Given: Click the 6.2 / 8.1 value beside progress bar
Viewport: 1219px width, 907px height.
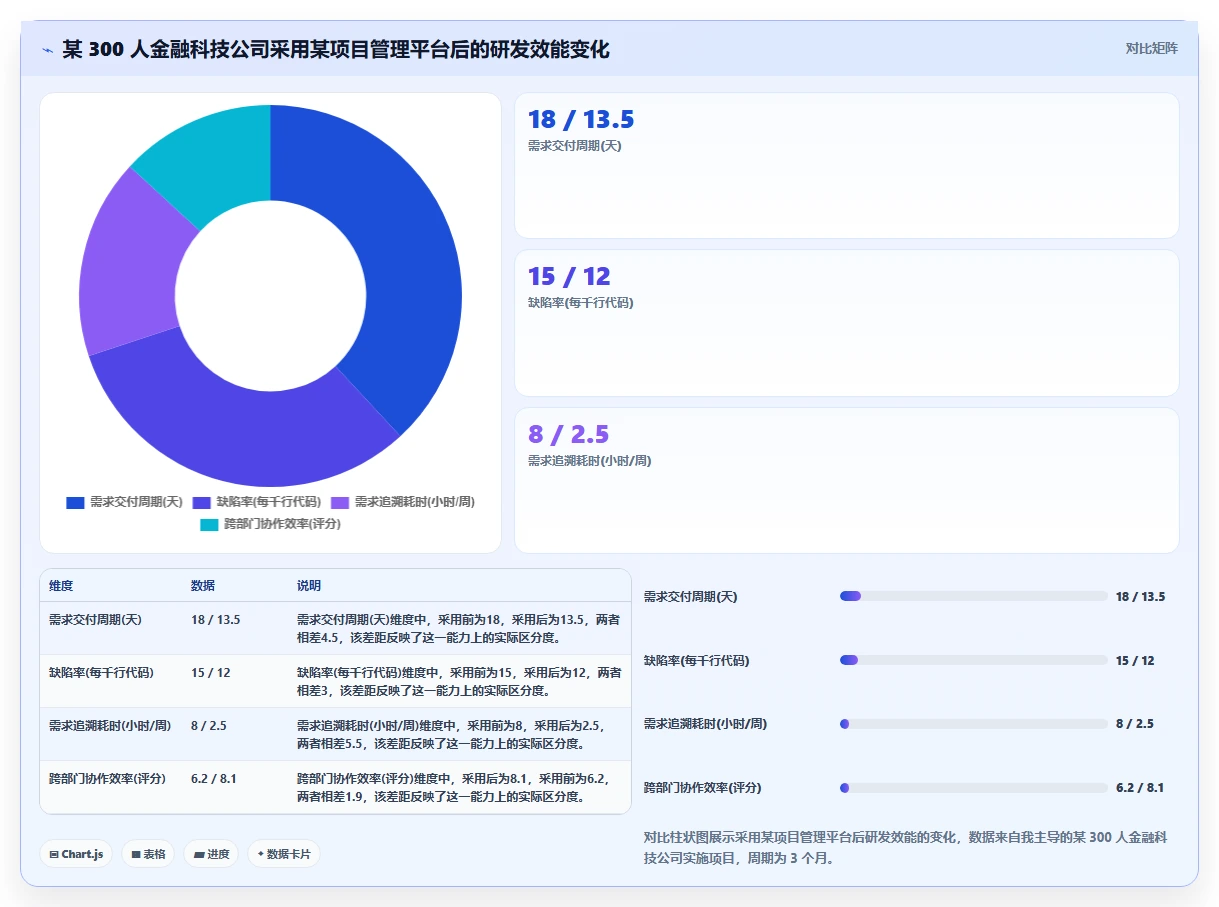Looking at the screenshot, I should (x=1140, y=788).
